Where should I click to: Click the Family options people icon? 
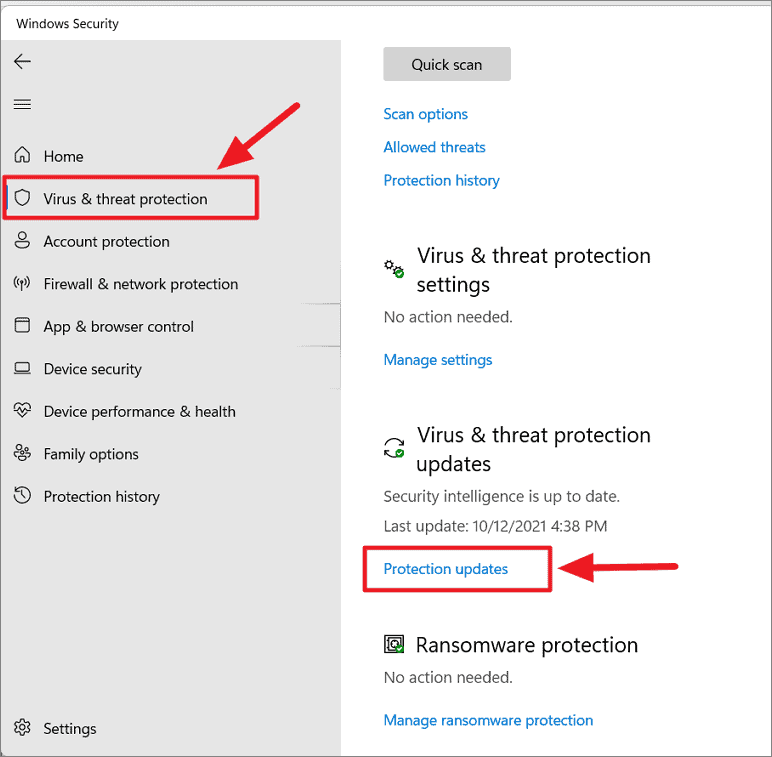tap(22, 453)
